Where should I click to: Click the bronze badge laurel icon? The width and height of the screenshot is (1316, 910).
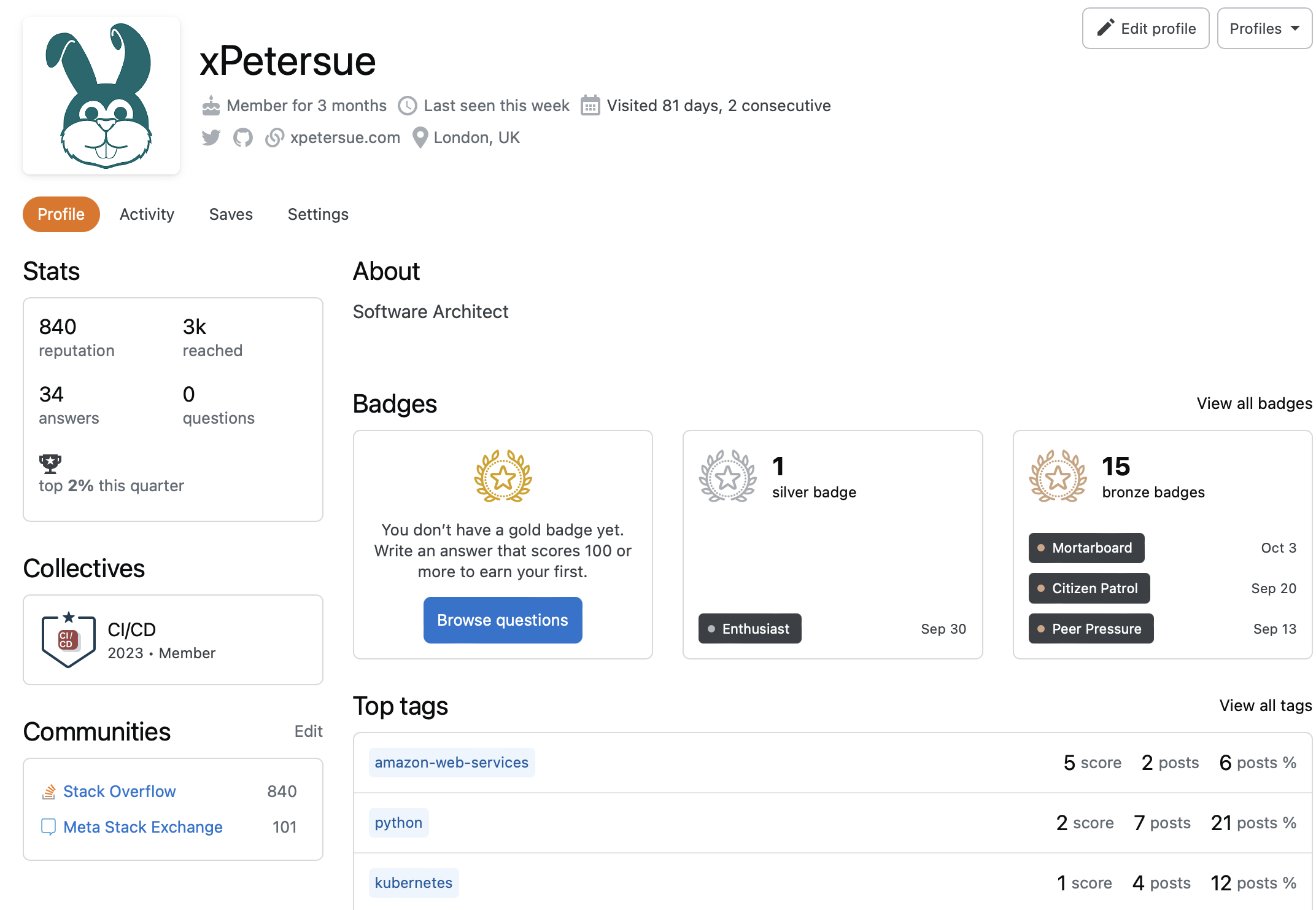click(x=1057, y=476)
